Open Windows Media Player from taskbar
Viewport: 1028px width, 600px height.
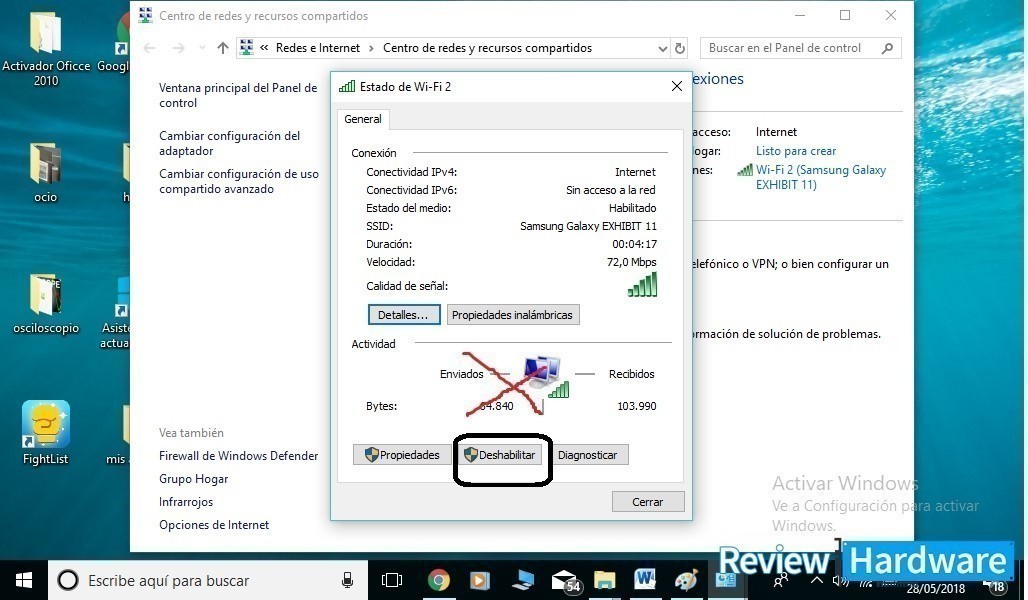click(480, 580)
